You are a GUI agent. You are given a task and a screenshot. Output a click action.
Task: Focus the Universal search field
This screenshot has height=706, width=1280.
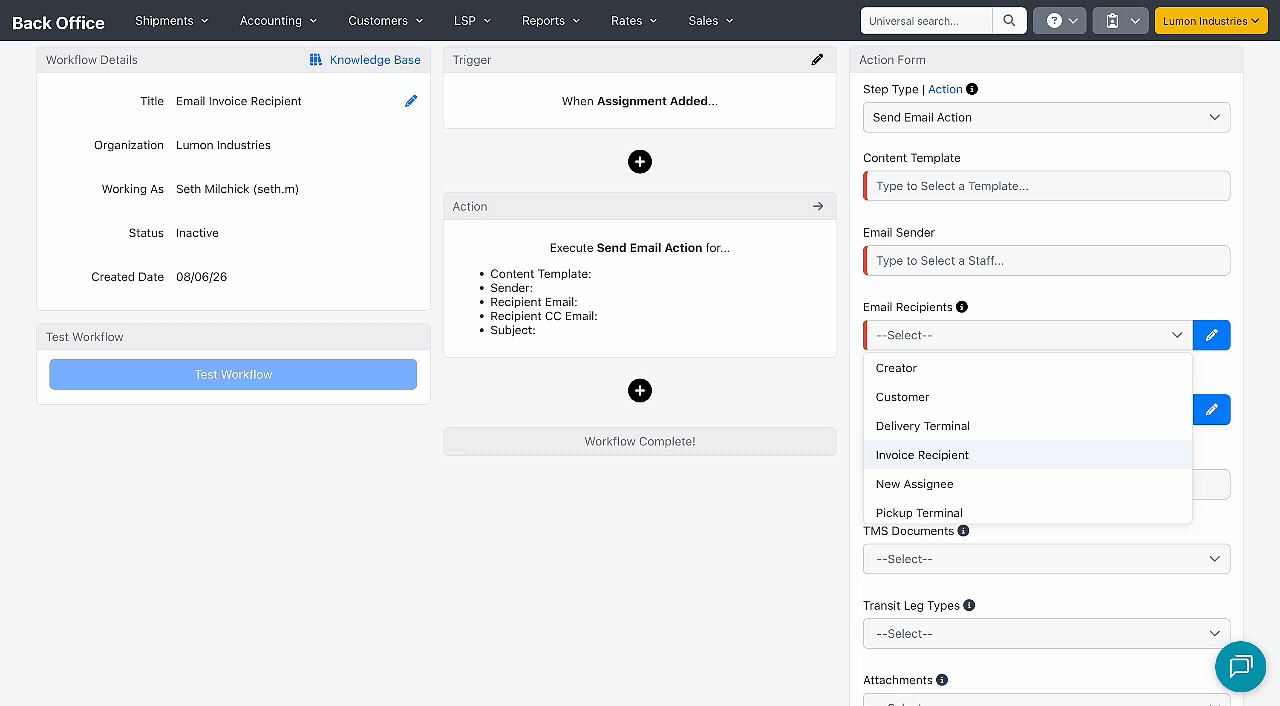(927, 20)
